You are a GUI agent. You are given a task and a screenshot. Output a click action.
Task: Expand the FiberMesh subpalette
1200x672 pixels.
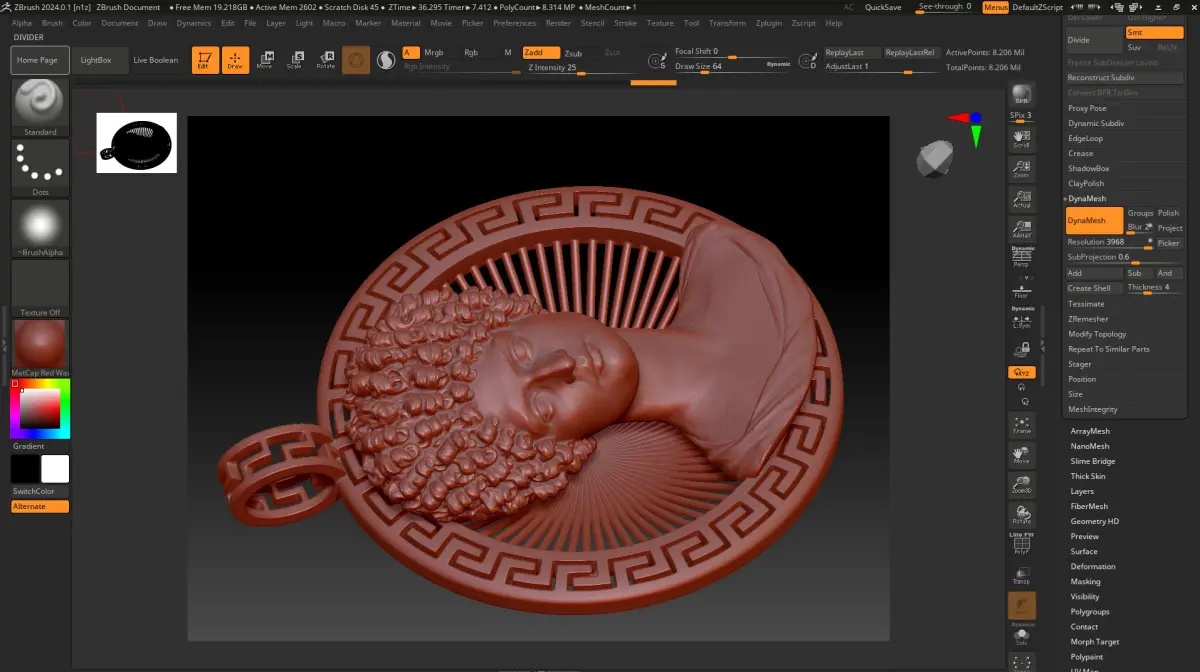point(1089,506)
